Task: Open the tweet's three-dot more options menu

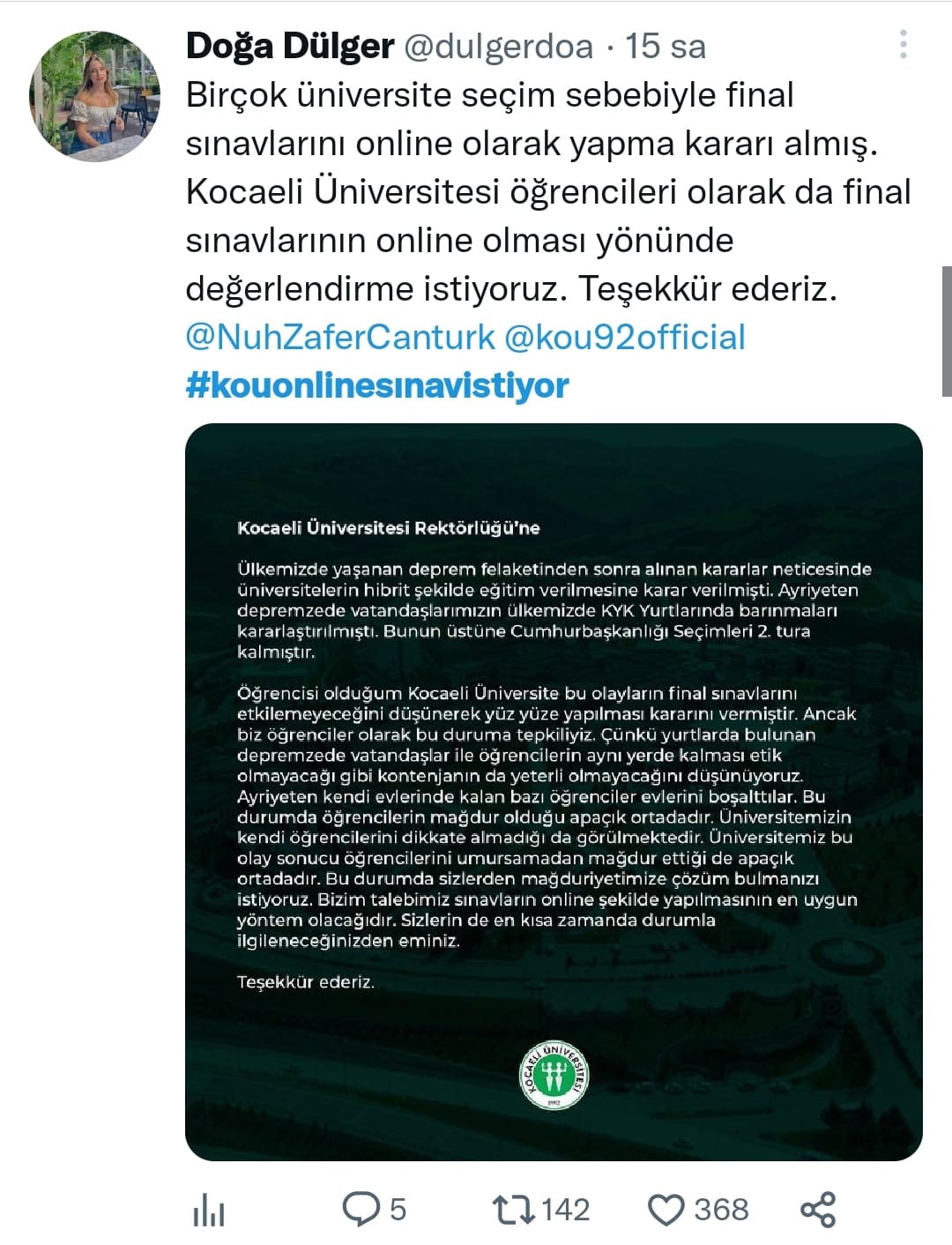Action: click(904, 45)
